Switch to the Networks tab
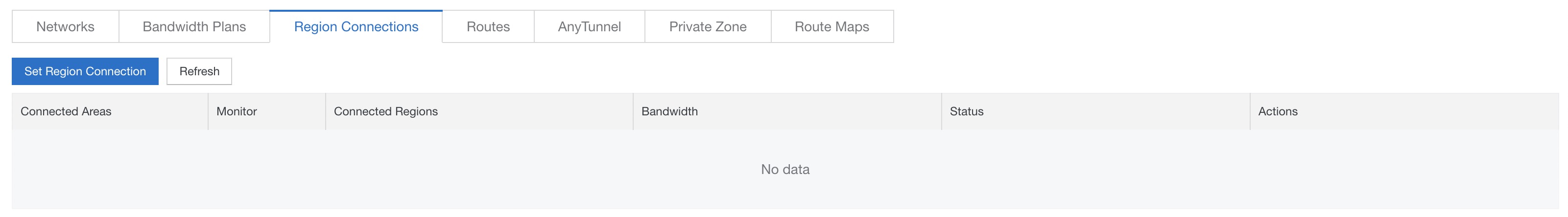This screenshot has height=217, width=1568. click(x=65, y=27)
